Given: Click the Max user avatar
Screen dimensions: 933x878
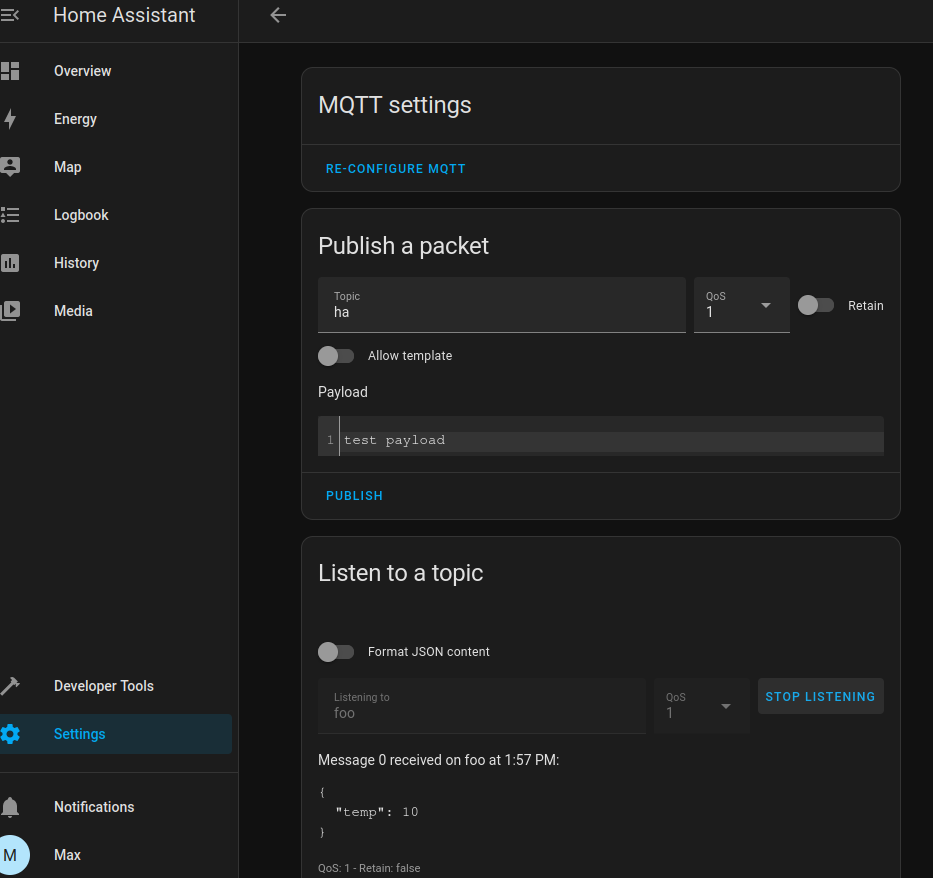Looking at the screenshot, I should pyautogui.click(x=11, y=855).
